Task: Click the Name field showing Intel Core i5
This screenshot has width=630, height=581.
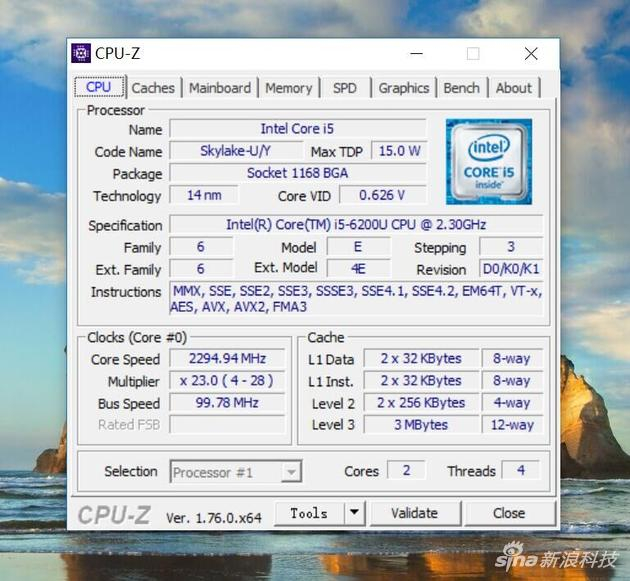Action: coord(298,129)
